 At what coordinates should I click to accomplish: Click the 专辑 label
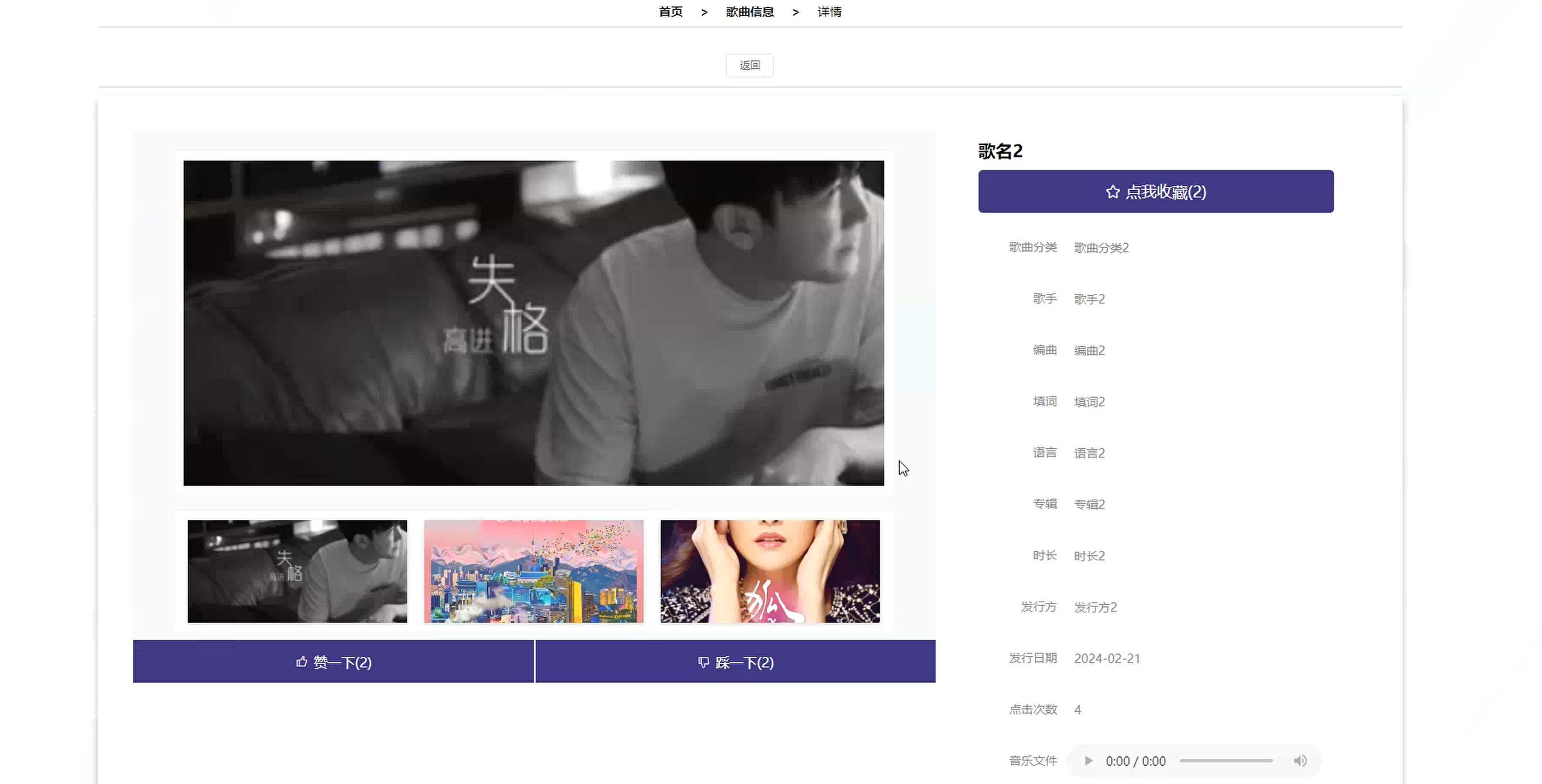point(1045,504)
